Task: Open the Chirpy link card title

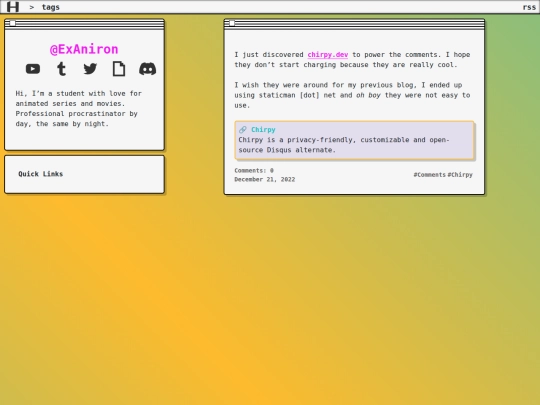Action: [263, 129]
